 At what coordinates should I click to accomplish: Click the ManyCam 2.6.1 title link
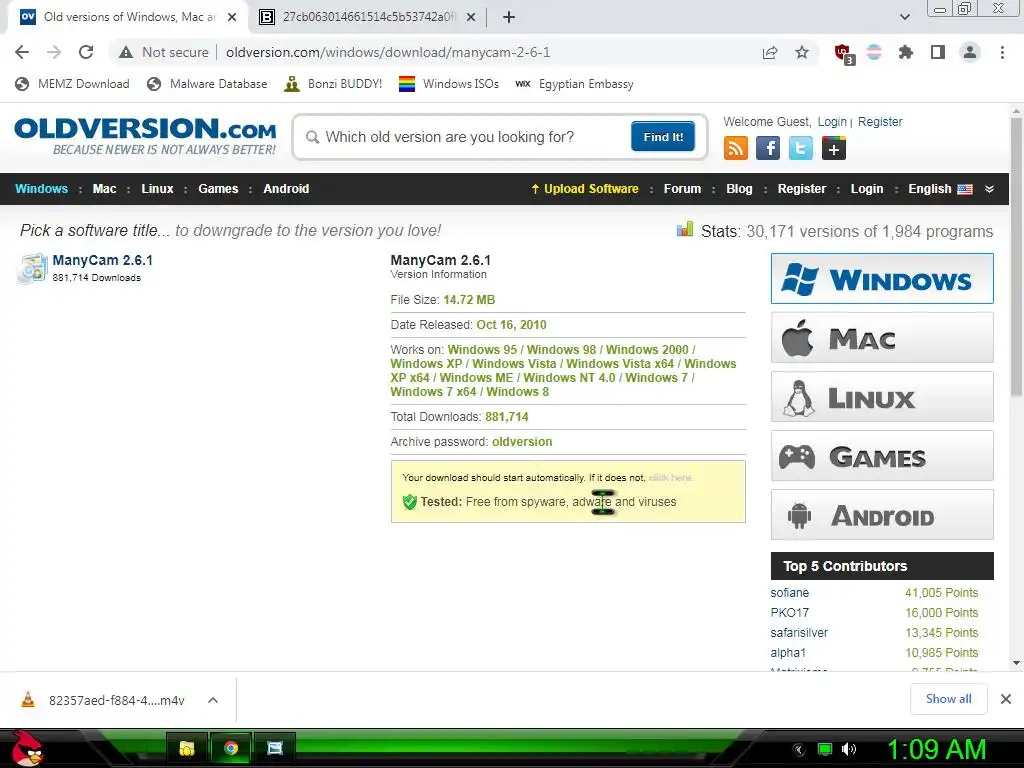tap(103, 260)
